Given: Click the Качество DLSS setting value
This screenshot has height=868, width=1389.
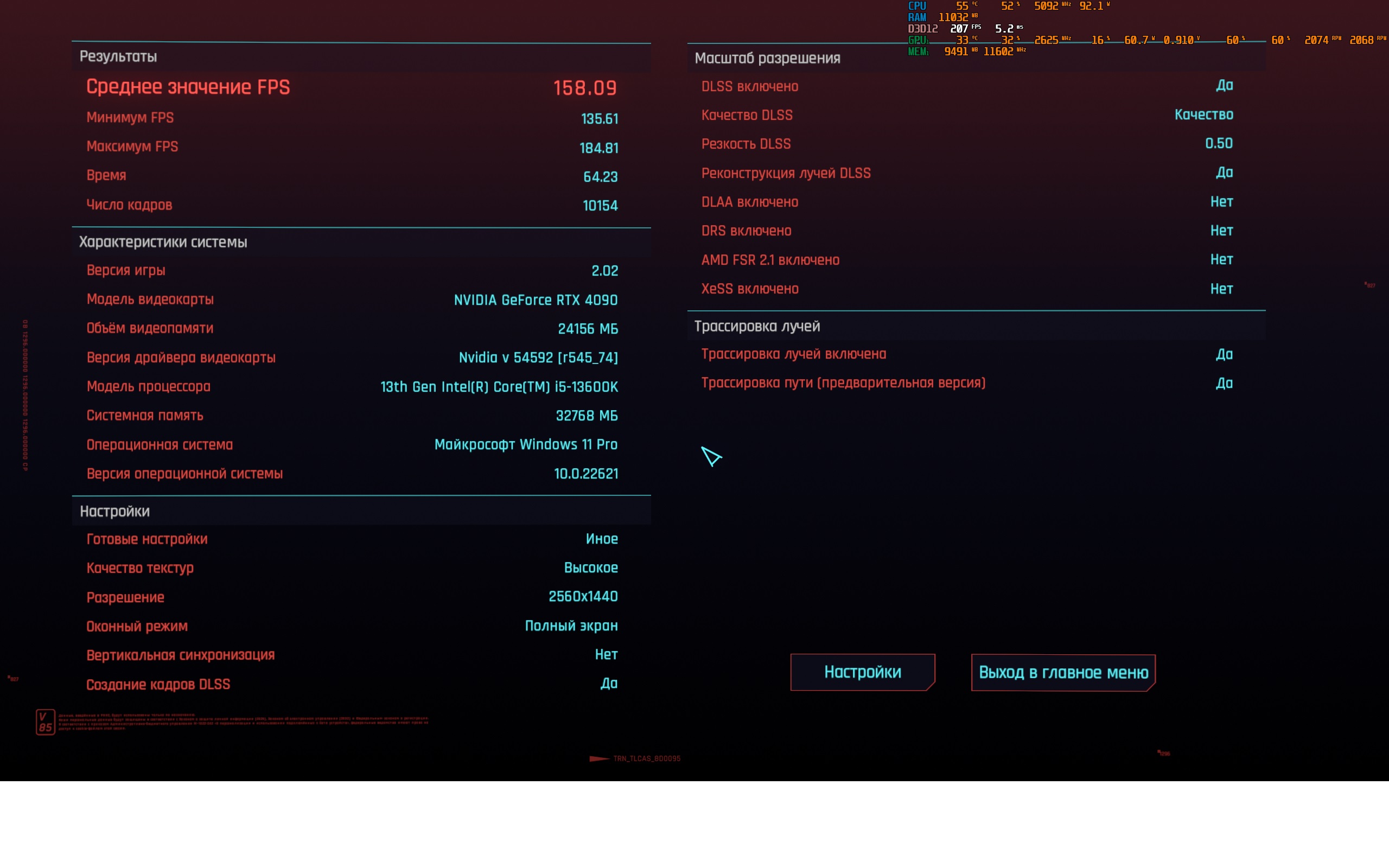Looking at the screenshot, I should [1203, 114].
